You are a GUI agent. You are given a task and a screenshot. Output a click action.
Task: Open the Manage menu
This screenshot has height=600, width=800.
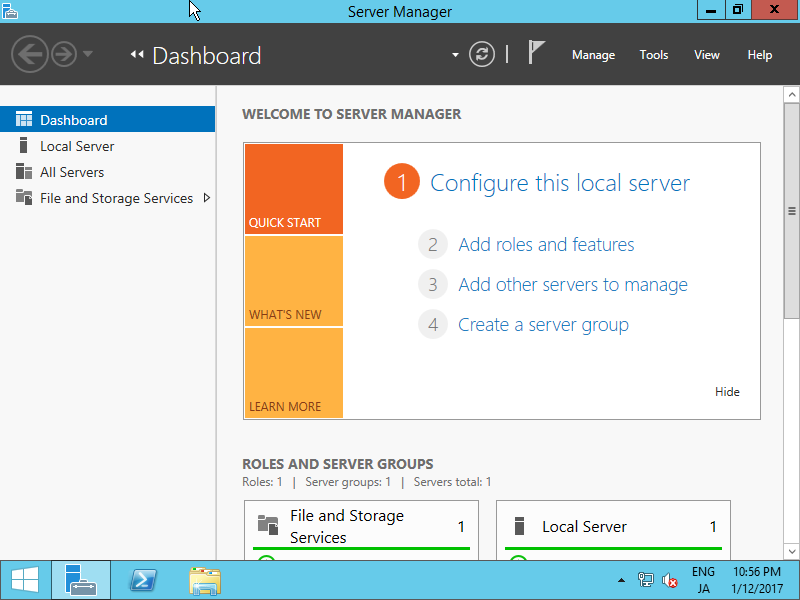coord(593,55)
